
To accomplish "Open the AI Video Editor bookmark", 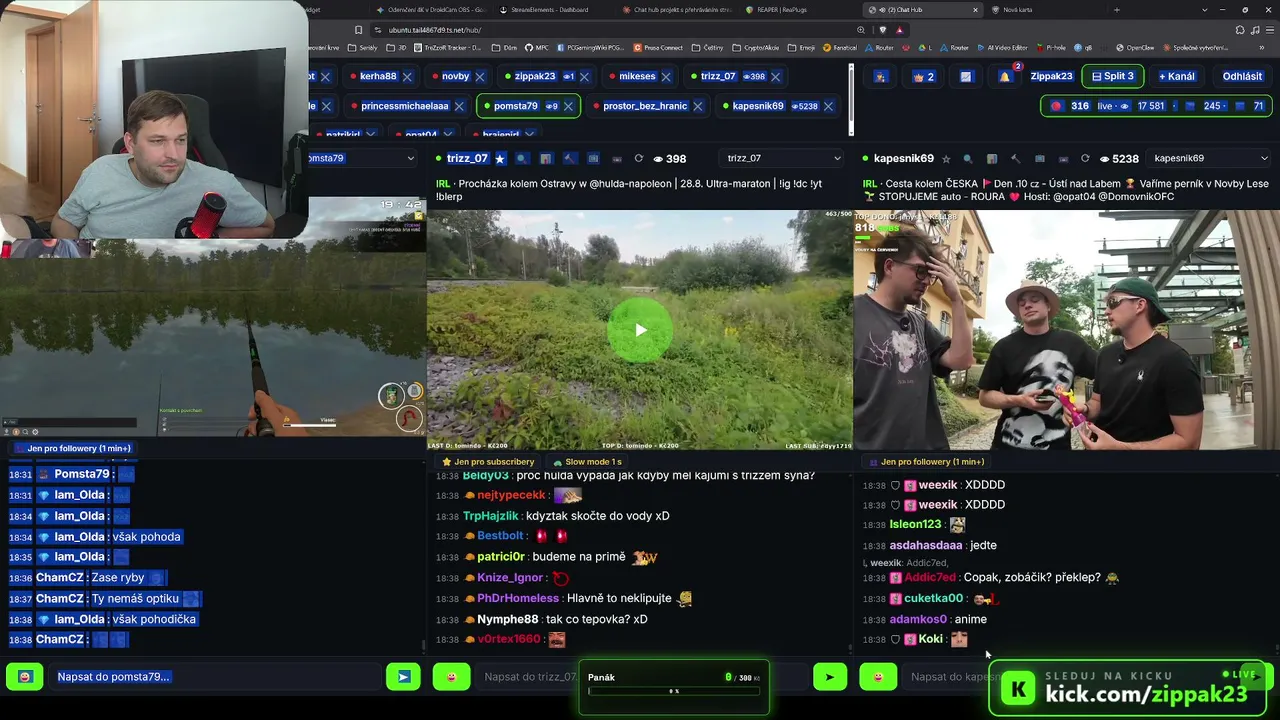I will (1002, 48).
